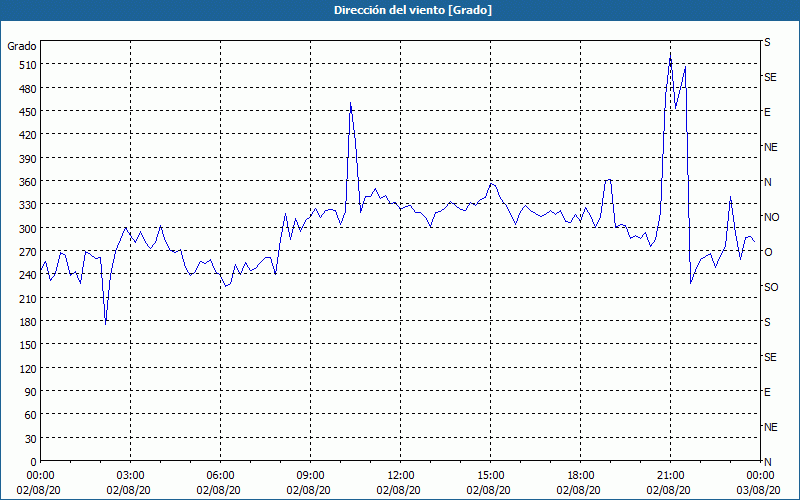This screenshot has width=800, height=500.
Task: Click the "Grado" unit label on the axis
Action: click(x=22, y=46)
